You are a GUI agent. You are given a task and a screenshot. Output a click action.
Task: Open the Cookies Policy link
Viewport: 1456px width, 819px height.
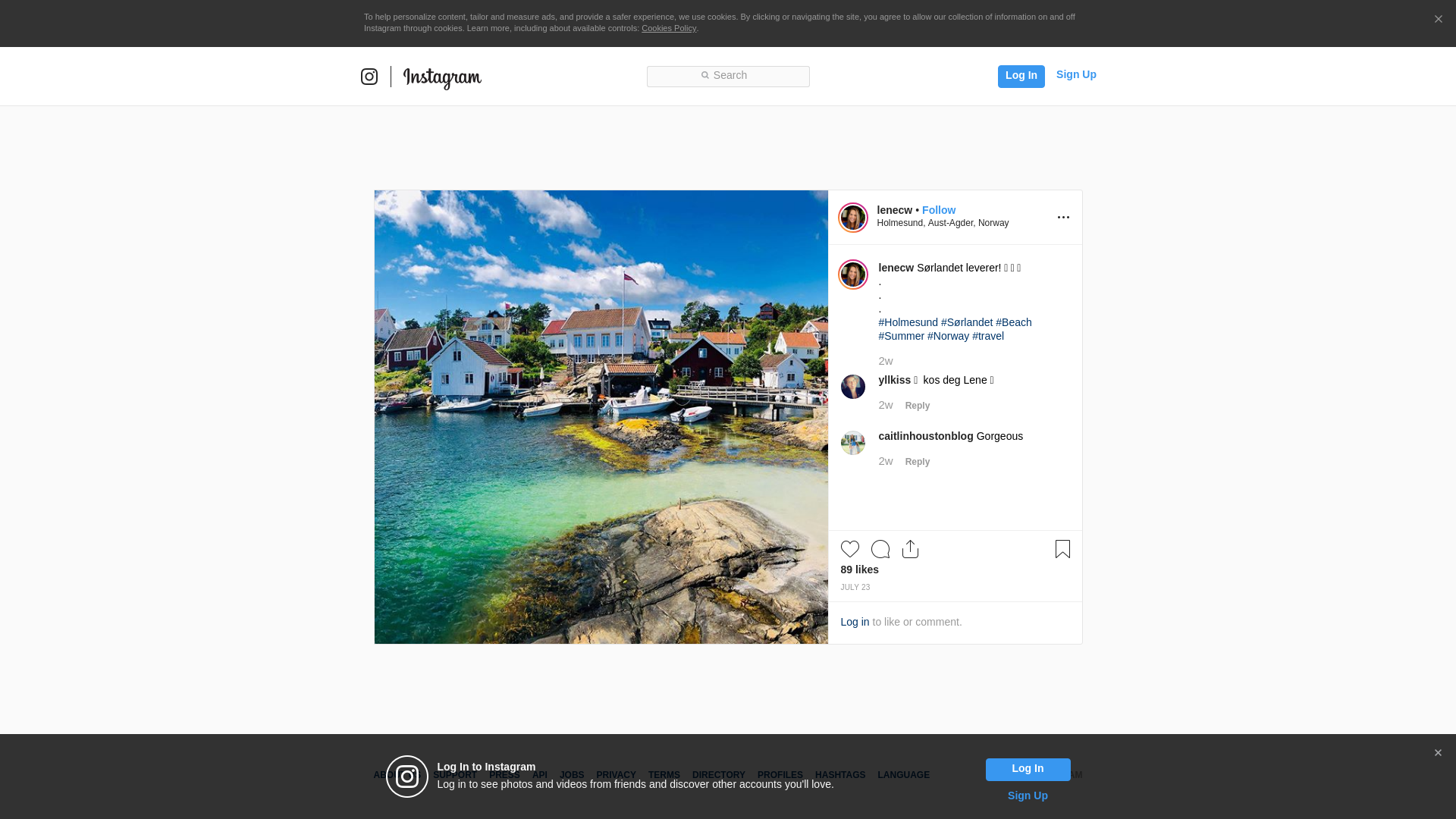click(x=668, y=28)
